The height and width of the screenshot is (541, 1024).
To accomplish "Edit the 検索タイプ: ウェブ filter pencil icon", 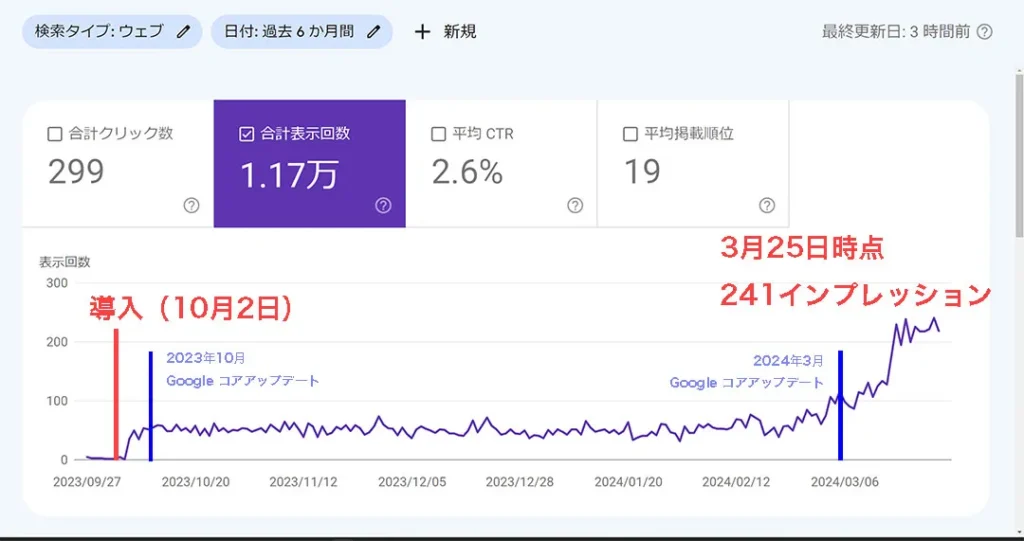I will coord(184,32).
